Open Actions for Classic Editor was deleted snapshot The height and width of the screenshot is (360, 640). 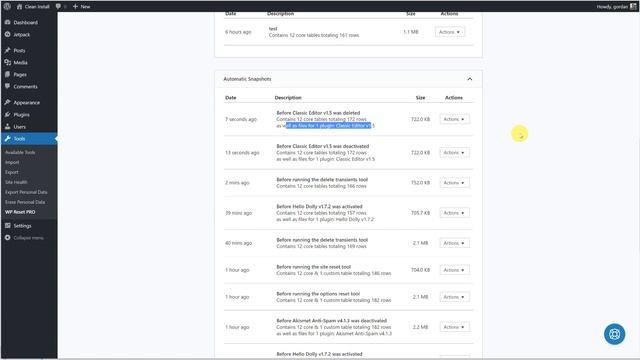(x=454, y=119)
